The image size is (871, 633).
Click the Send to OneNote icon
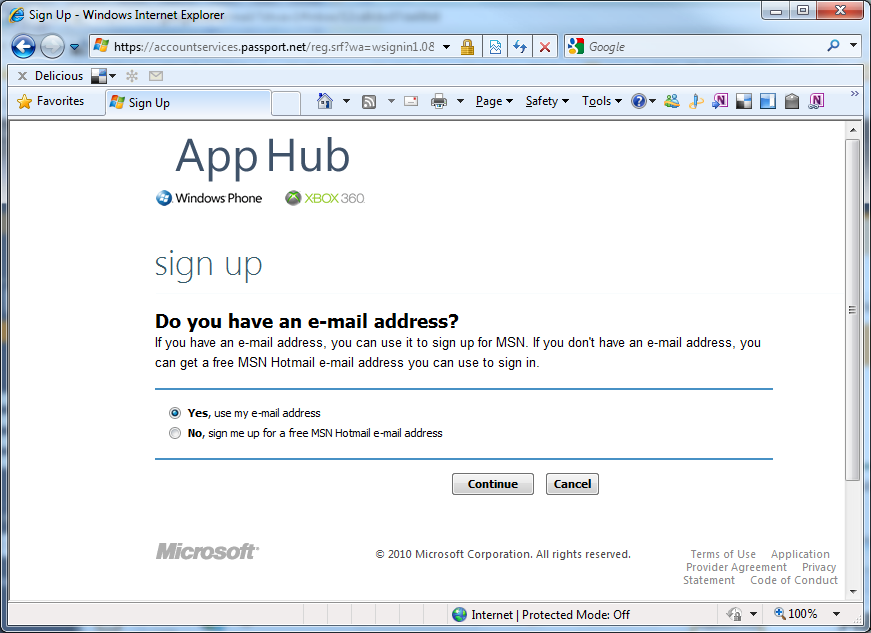pos(720,101)
